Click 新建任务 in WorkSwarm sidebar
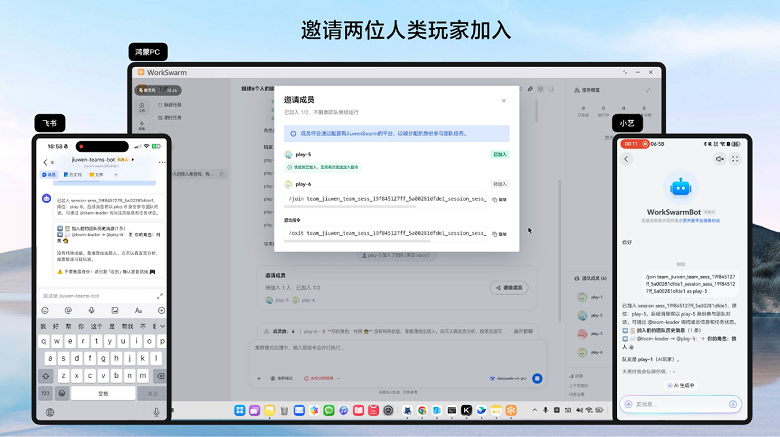The image size is (780, 437). tap(170, 105)
